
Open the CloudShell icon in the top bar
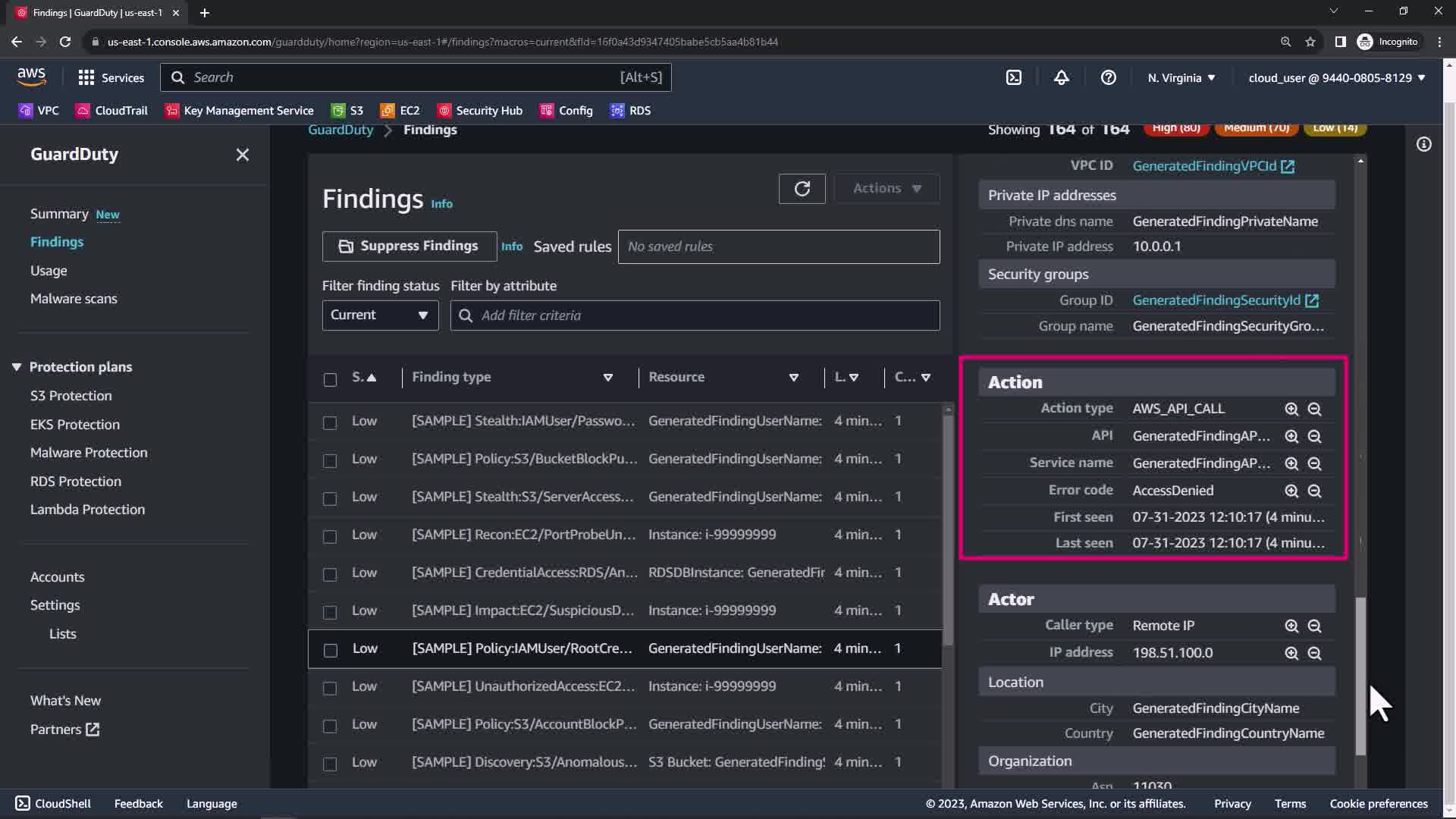(1014, 77)
